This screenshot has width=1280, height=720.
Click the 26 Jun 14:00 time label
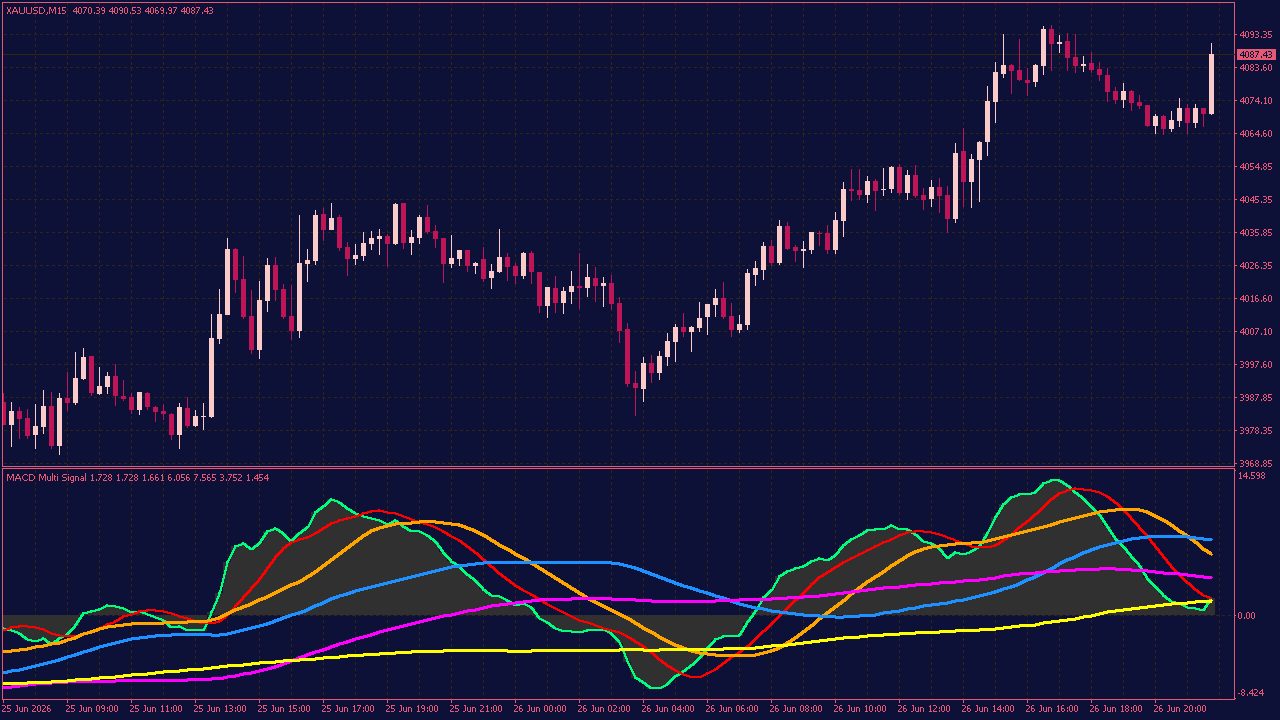coord(987,708)
